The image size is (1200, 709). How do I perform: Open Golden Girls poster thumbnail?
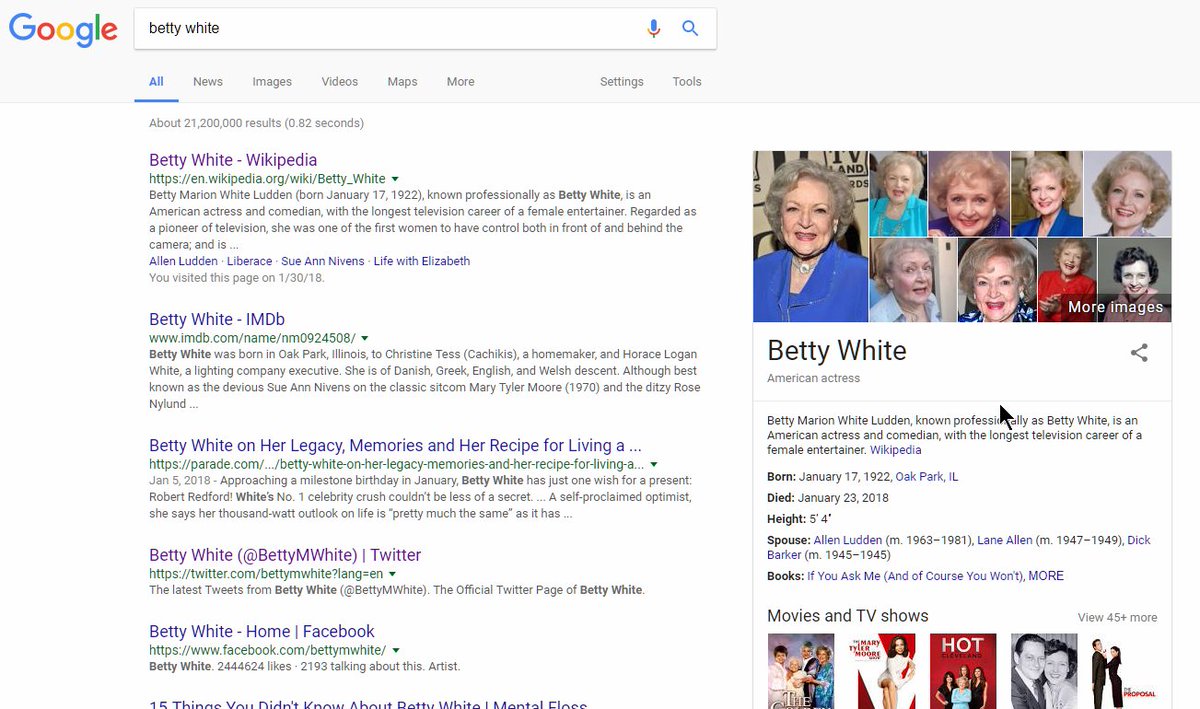click(x=801, y=671)
